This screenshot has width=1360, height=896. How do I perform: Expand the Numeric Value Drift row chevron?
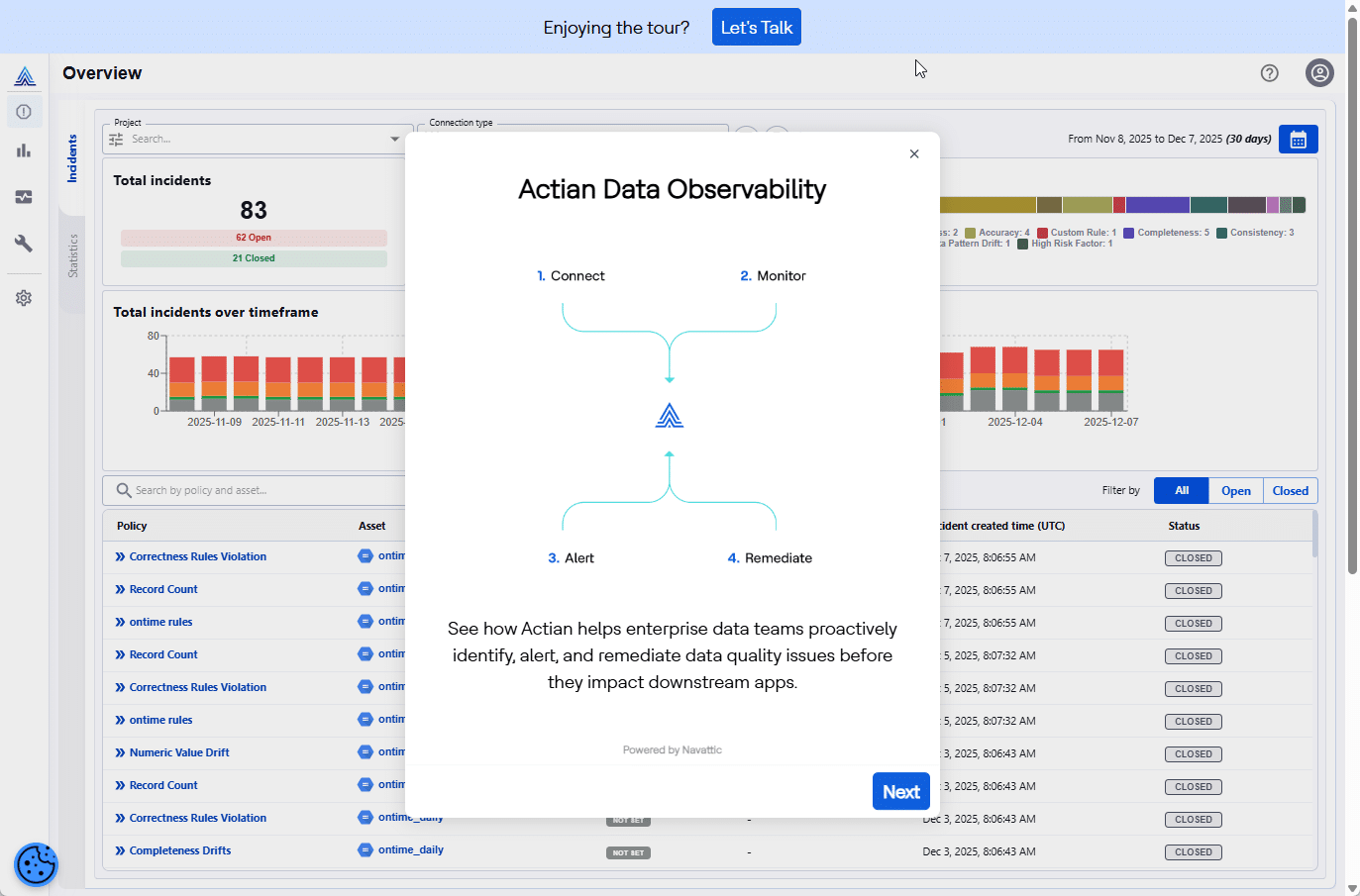[120, 753]
